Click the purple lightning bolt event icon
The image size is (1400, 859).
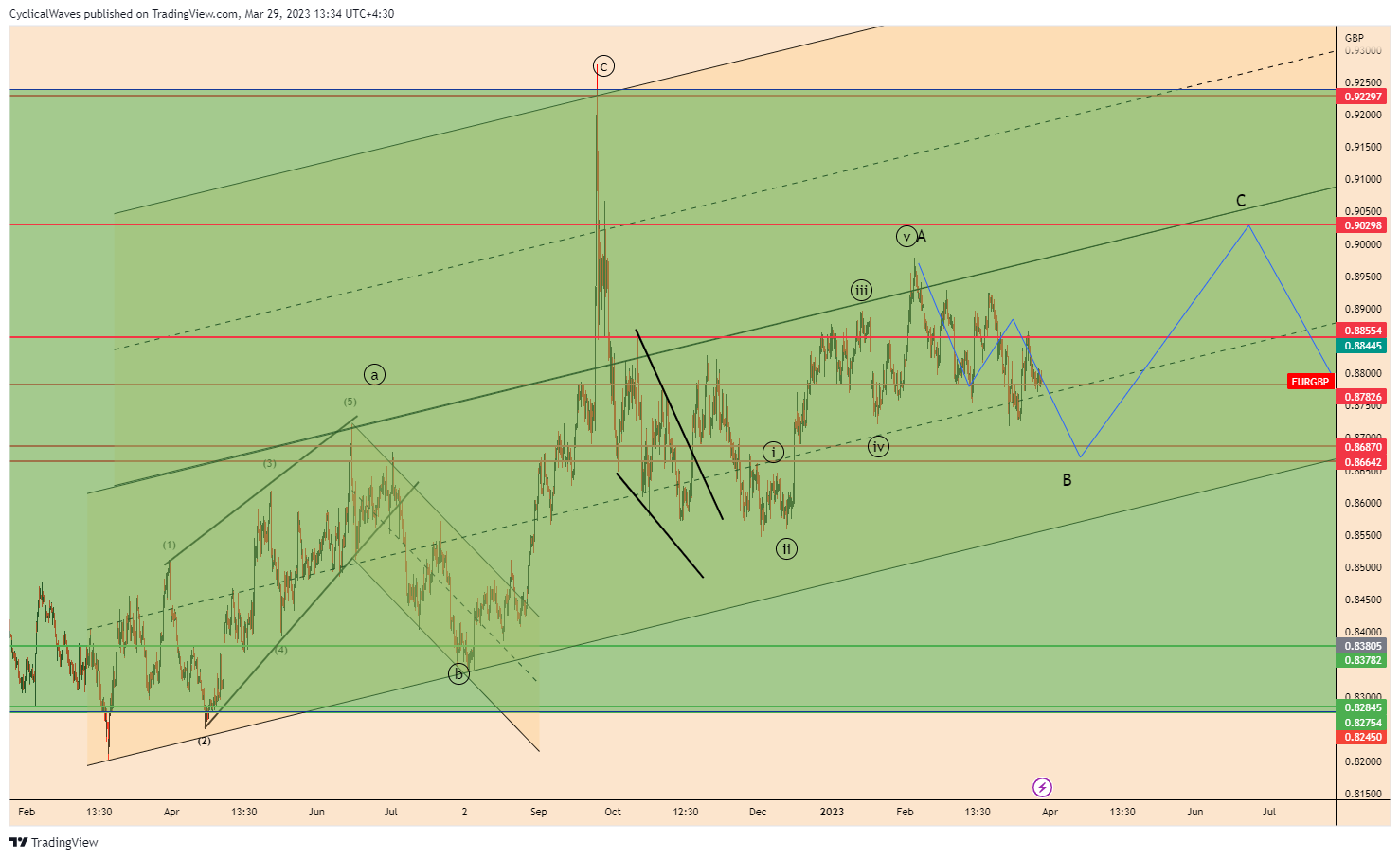click(1042, 787)
